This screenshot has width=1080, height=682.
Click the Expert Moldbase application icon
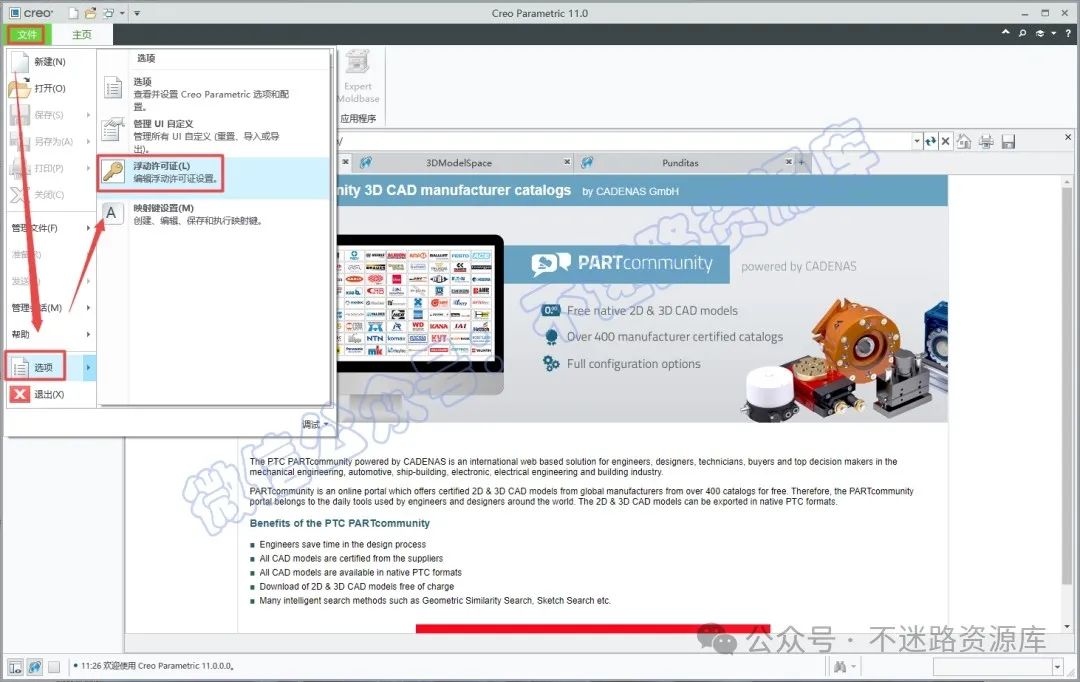pos(358,76)
